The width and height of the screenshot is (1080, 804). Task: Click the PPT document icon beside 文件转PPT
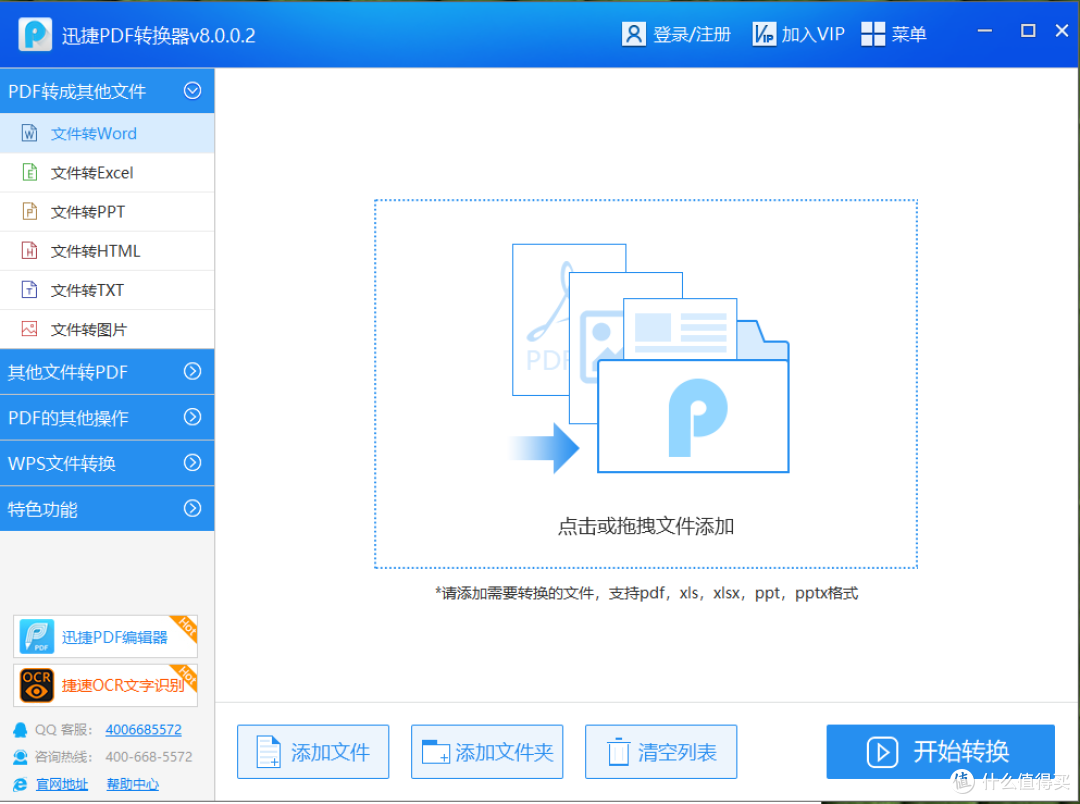[29, 212]
